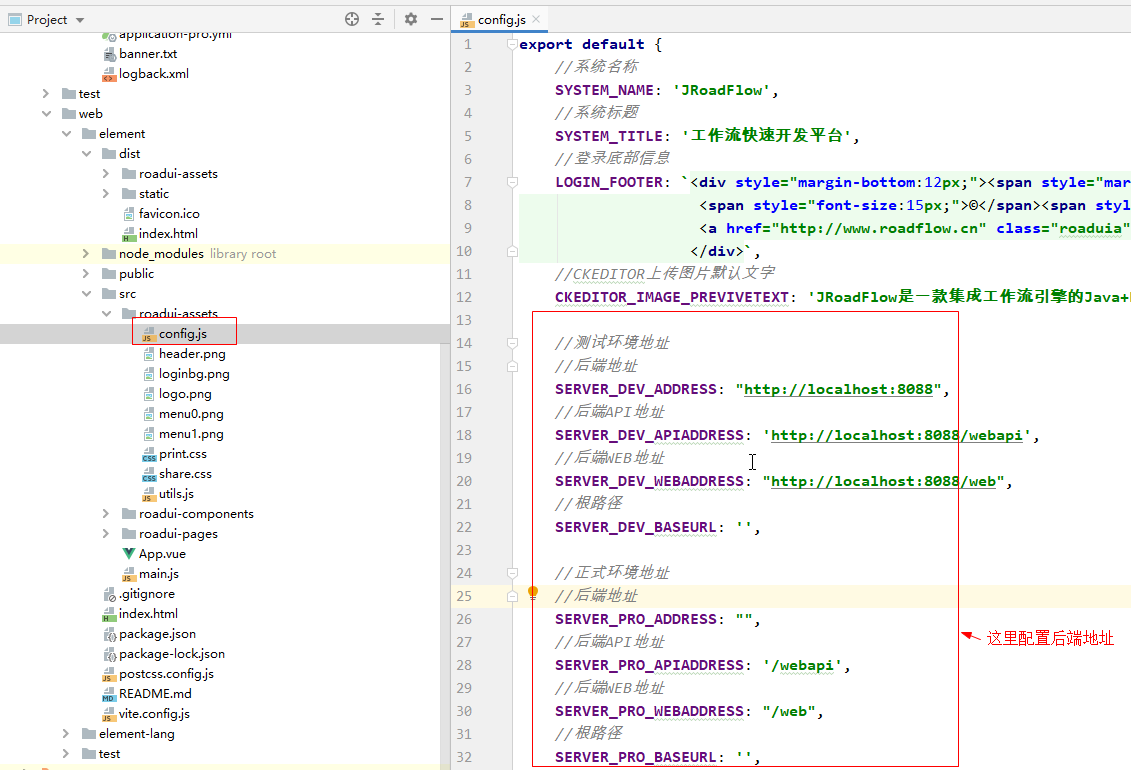Click SYSTEM_NAME property on line 3

[x=604, y=91]
